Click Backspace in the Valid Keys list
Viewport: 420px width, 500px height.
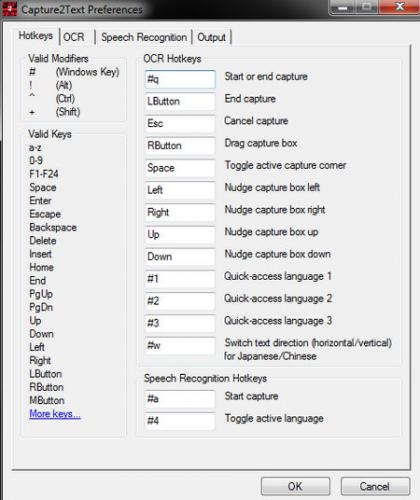click(x=53, y=227)
